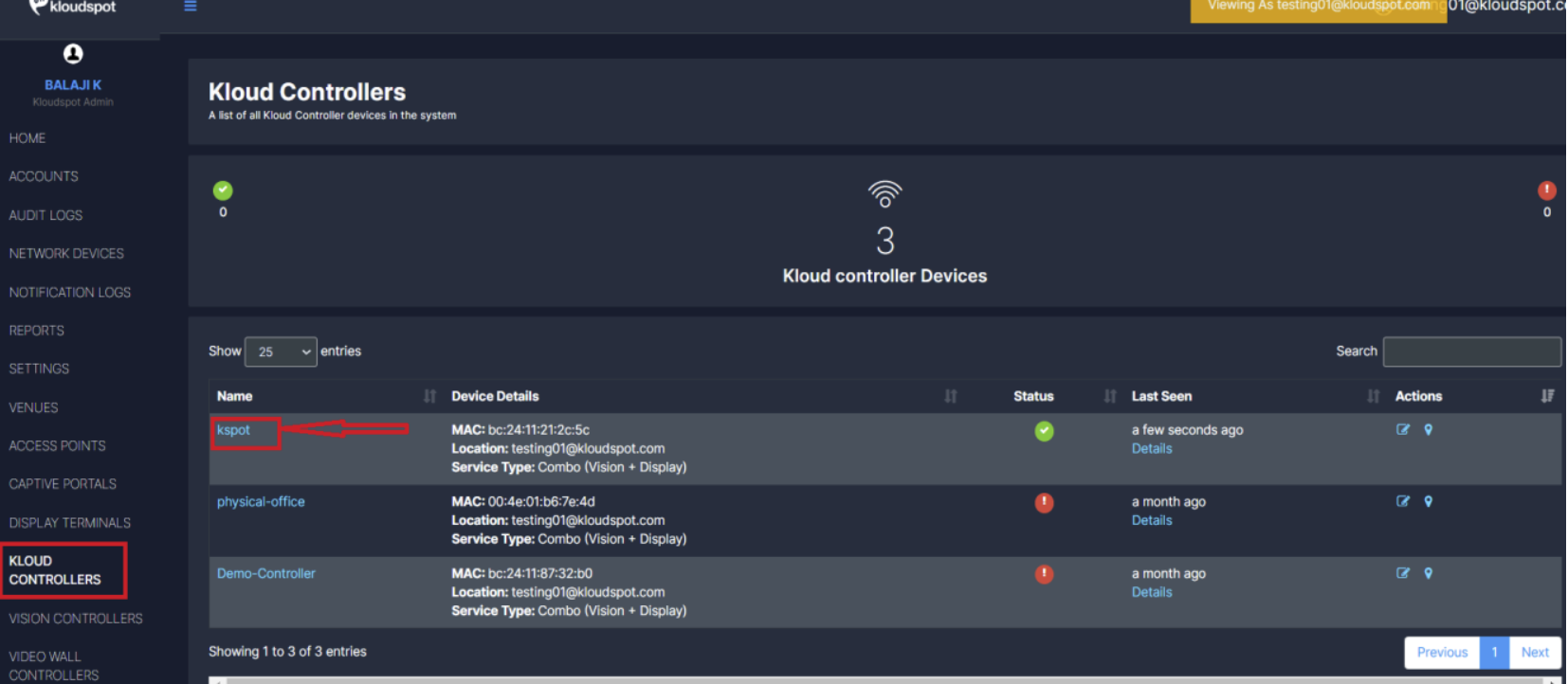The image size is (1568, 684).
Task: Open AUDIT LOGS in the sidebar
Action: pos(46,215)
